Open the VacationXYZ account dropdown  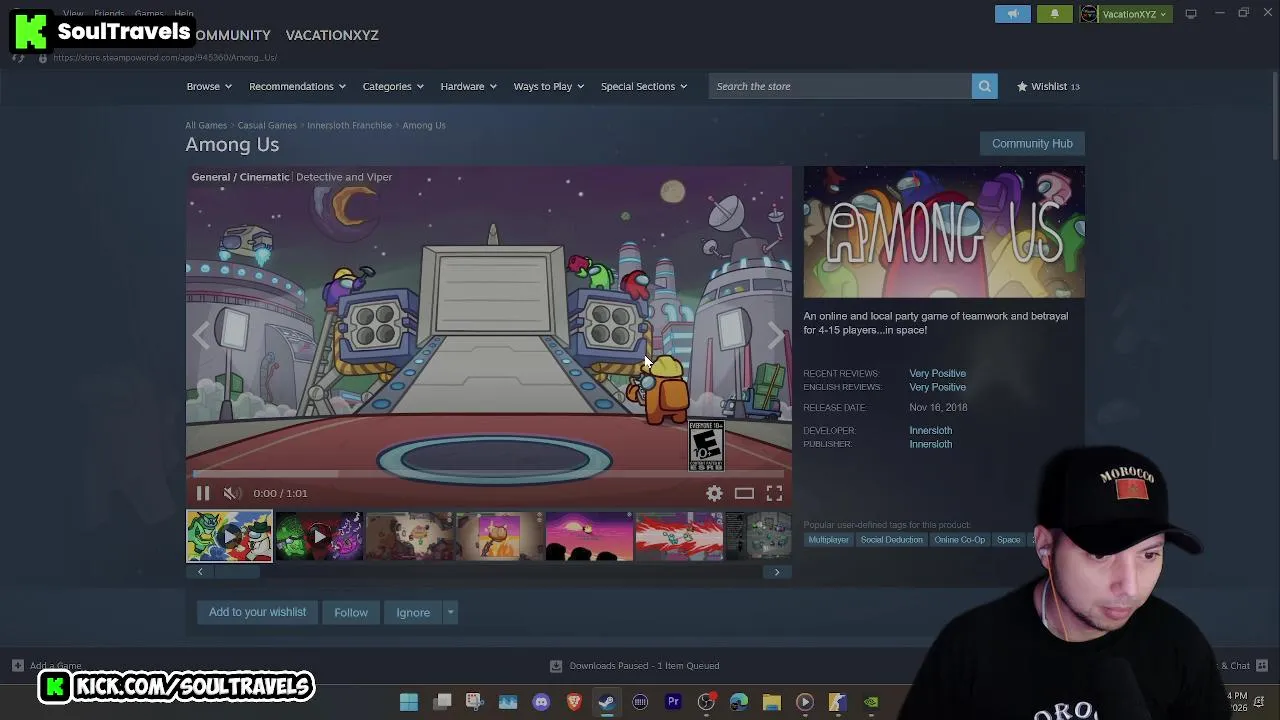pyautogui.click(x=1125, y=14)
